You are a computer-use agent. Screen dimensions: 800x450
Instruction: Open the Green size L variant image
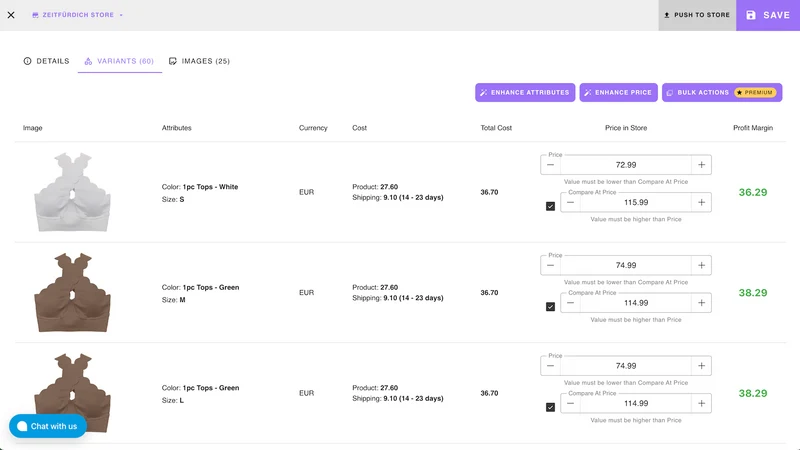click(72, 393)
